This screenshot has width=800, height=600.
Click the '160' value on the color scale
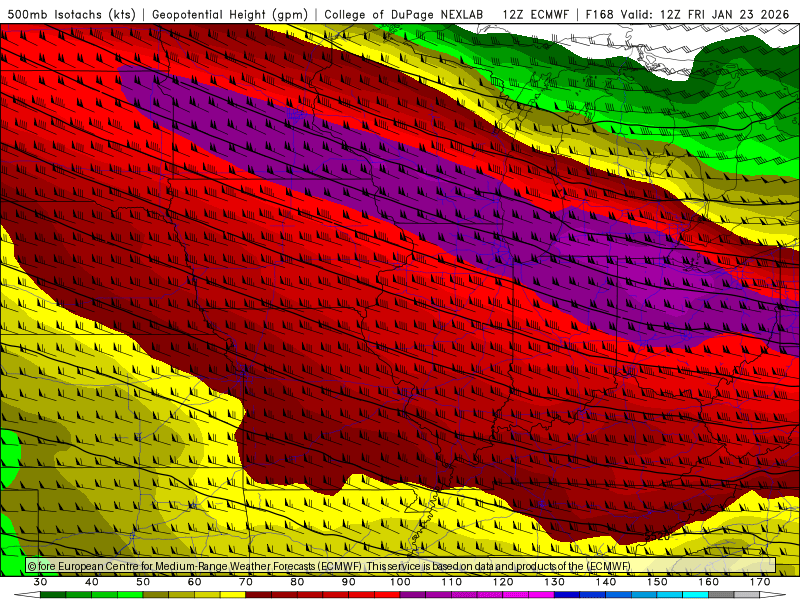tap(709, 582)
